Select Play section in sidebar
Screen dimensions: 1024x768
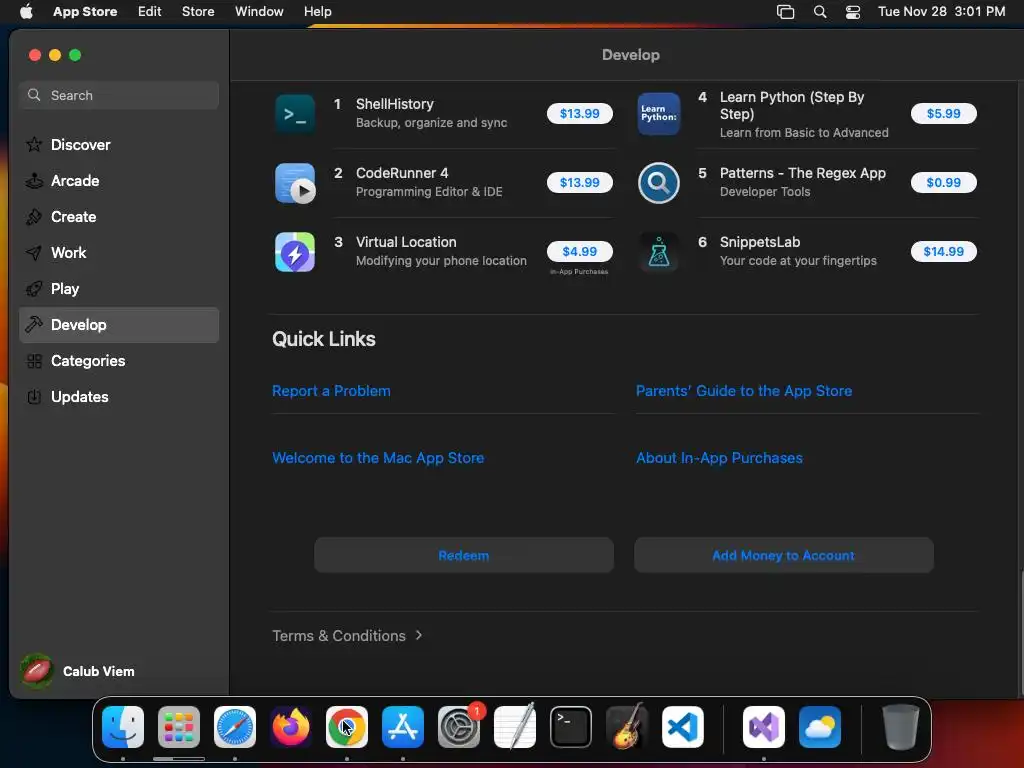pos(119,289)
